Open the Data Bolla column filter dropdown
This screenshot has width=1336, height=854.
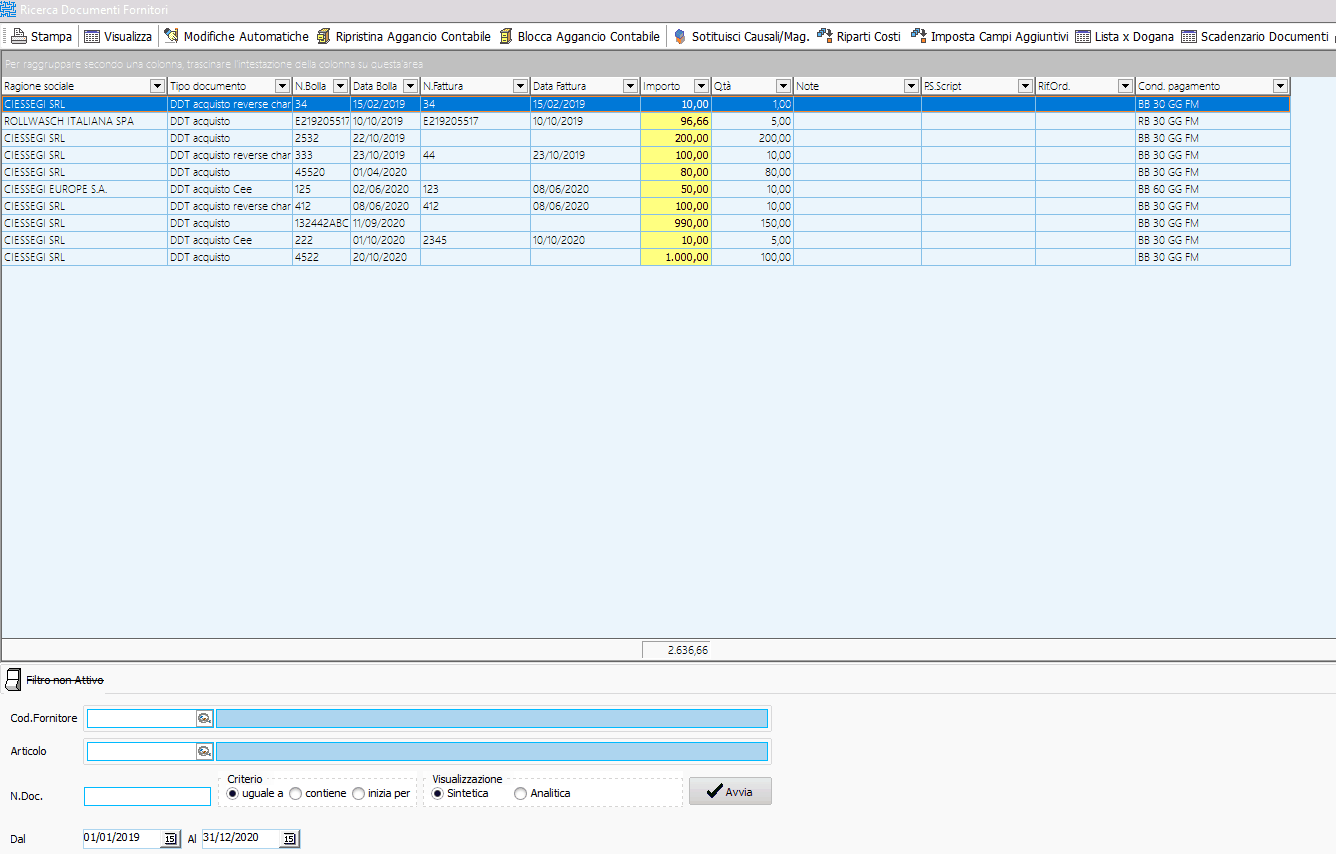(410, 86)
